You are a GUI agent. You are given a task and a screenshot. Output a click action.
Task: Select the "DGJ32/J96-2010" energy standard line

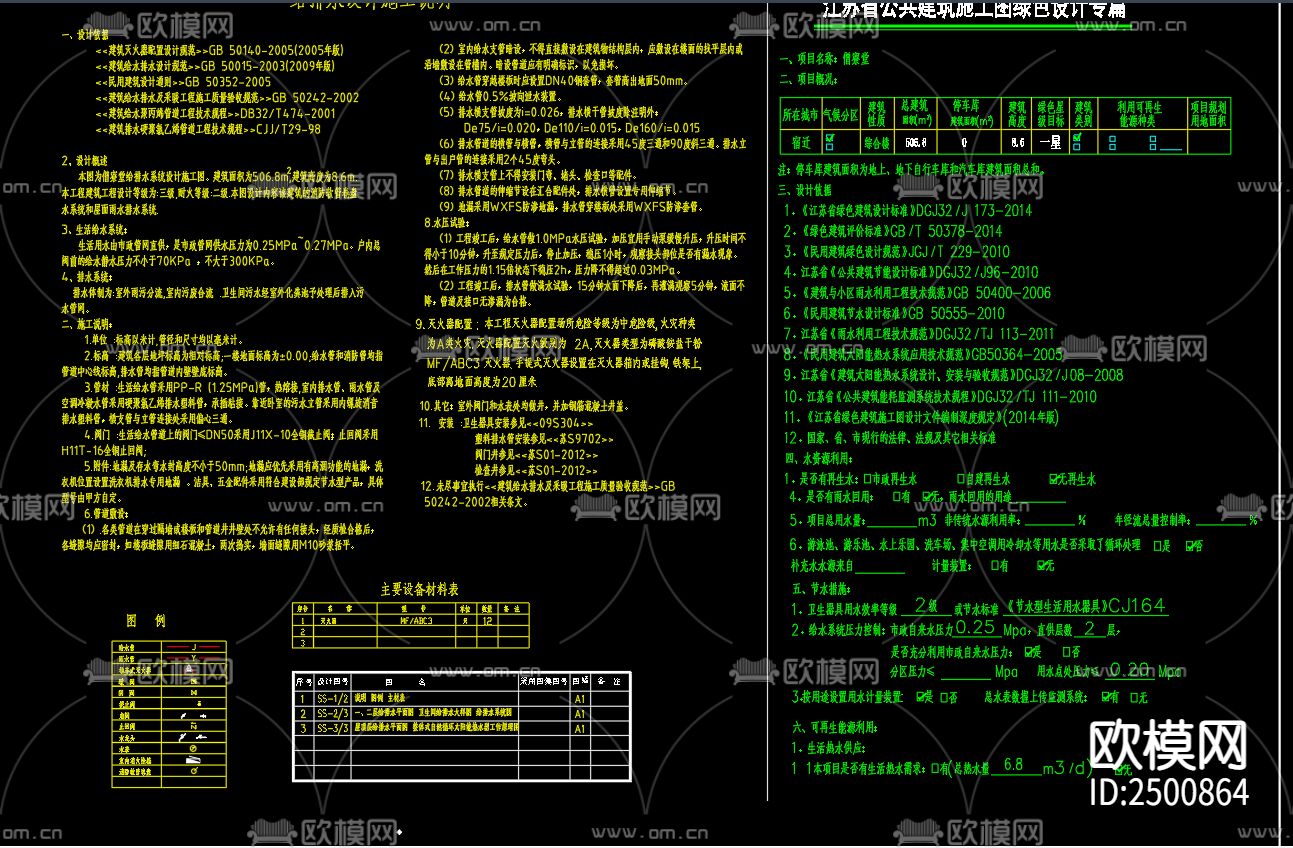[910, 272]
